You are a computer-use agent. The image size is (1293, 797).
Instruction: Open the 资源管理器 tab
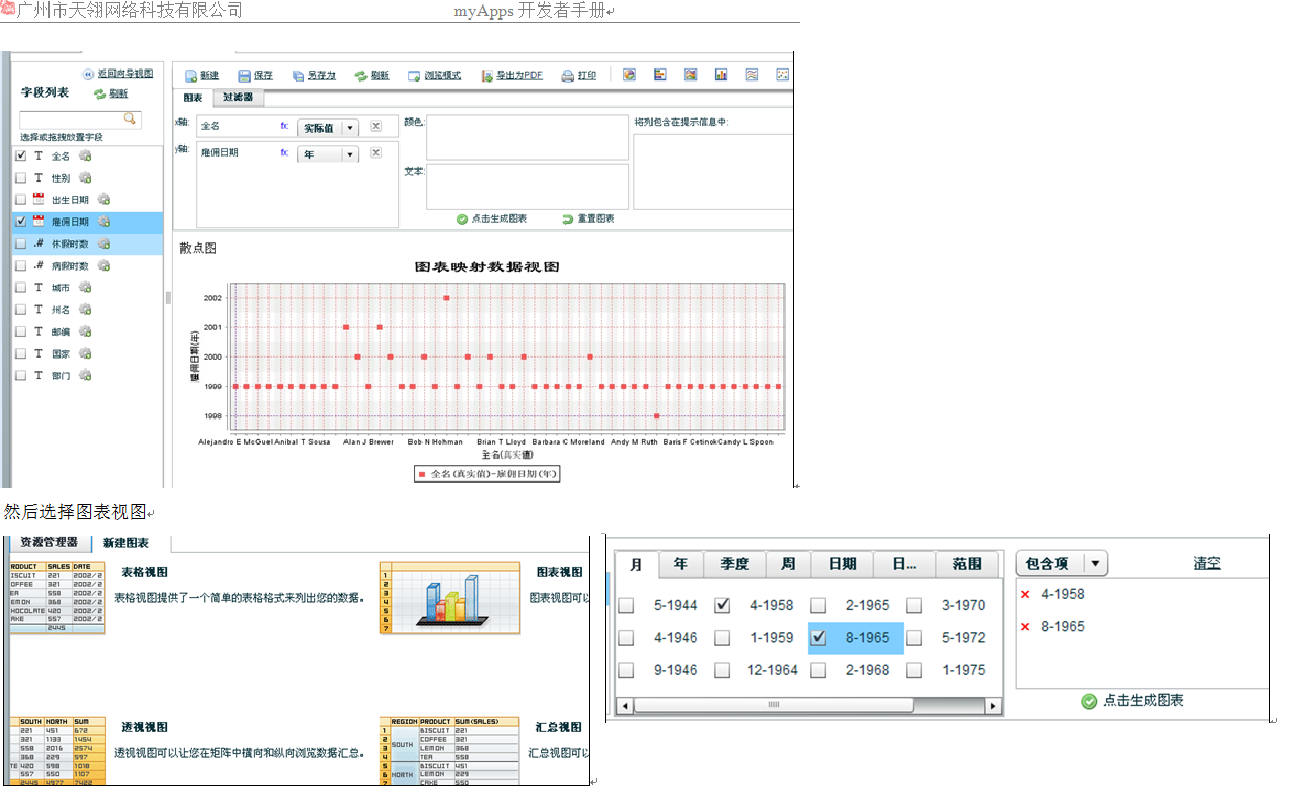point(49,542)
